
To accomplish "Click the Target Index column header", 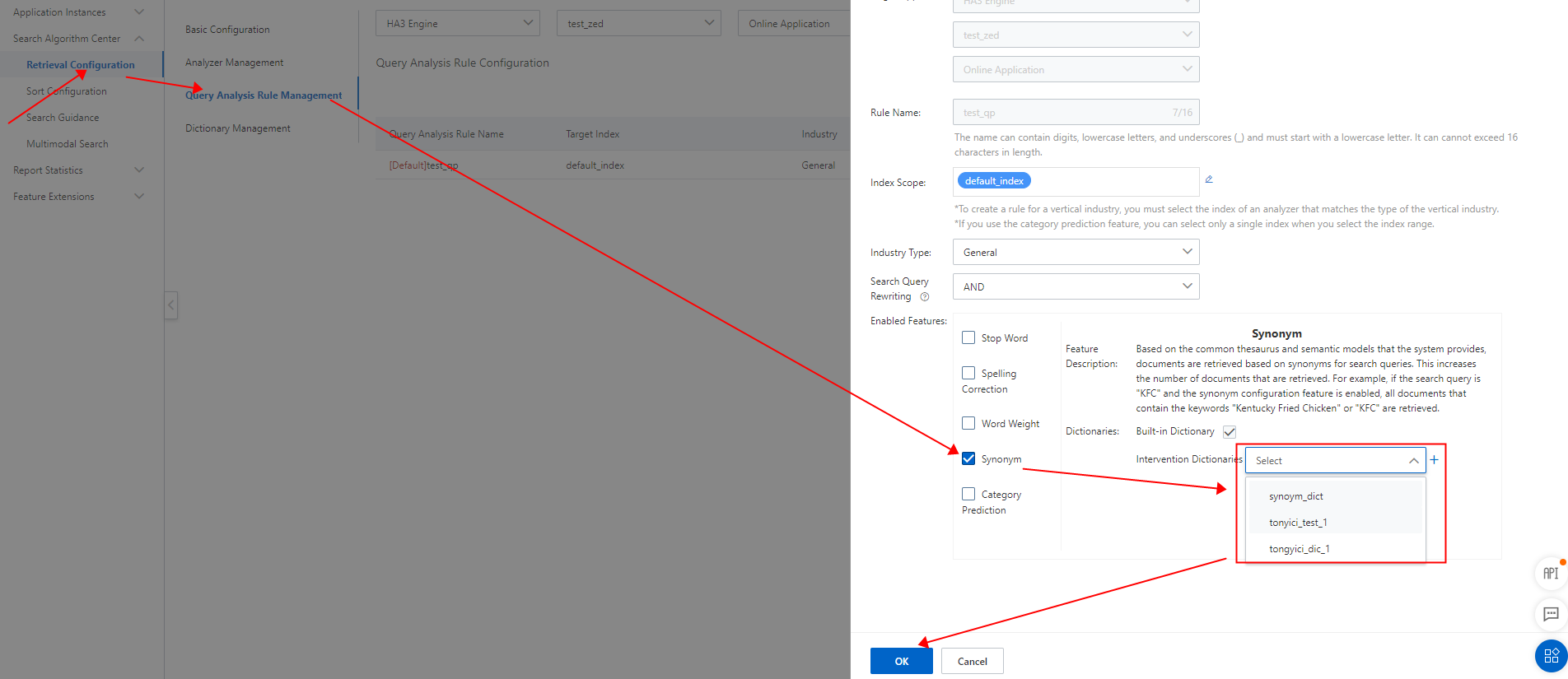I will point(592,134).
